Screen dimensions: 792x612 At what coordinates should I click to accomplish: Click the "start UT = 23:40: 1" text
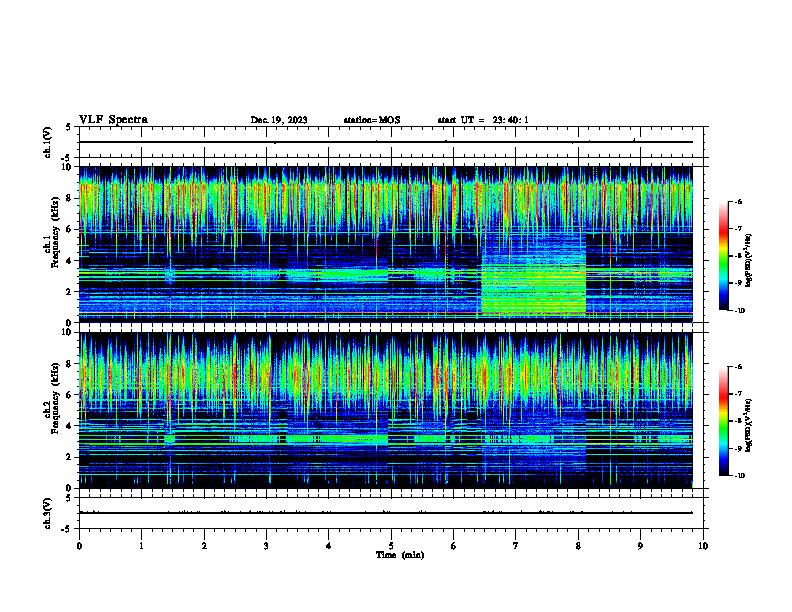pyautogui.click(x=483, y=120)
